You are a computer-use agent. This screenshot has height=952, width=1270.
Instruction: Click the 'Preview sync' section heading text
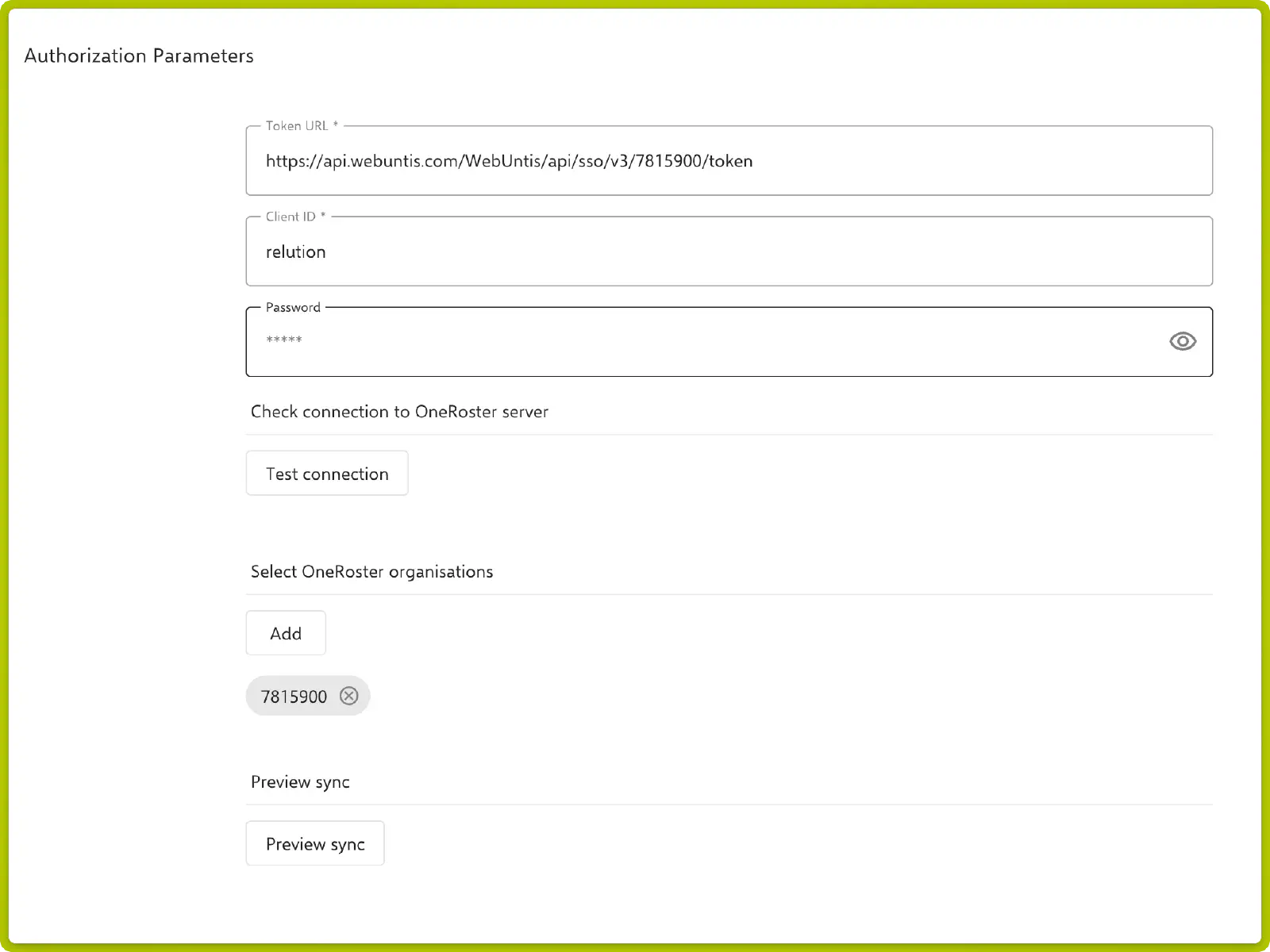(x=300, y=782)
